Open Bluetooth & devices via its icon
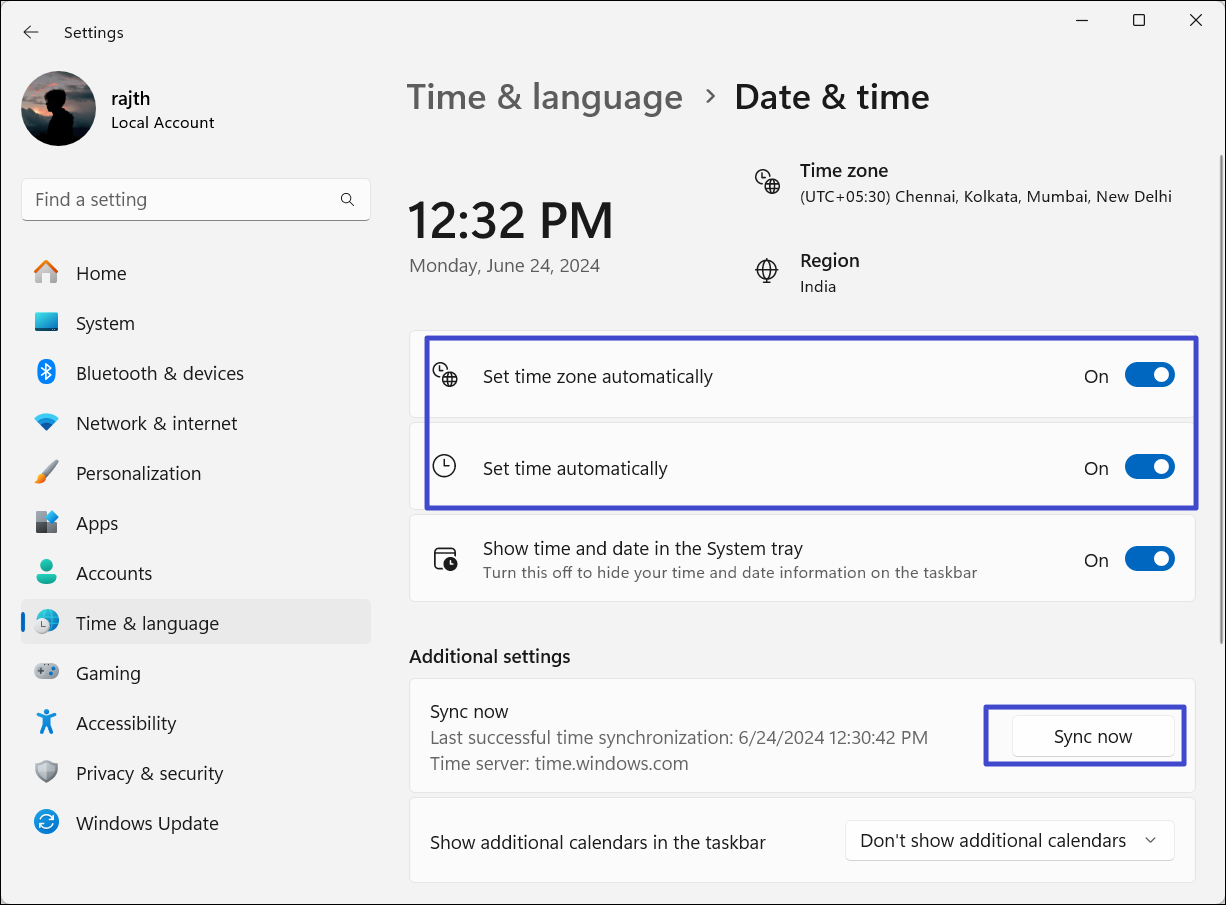The width and height of the screenshot is (1226, 905). tap(46, 373)
